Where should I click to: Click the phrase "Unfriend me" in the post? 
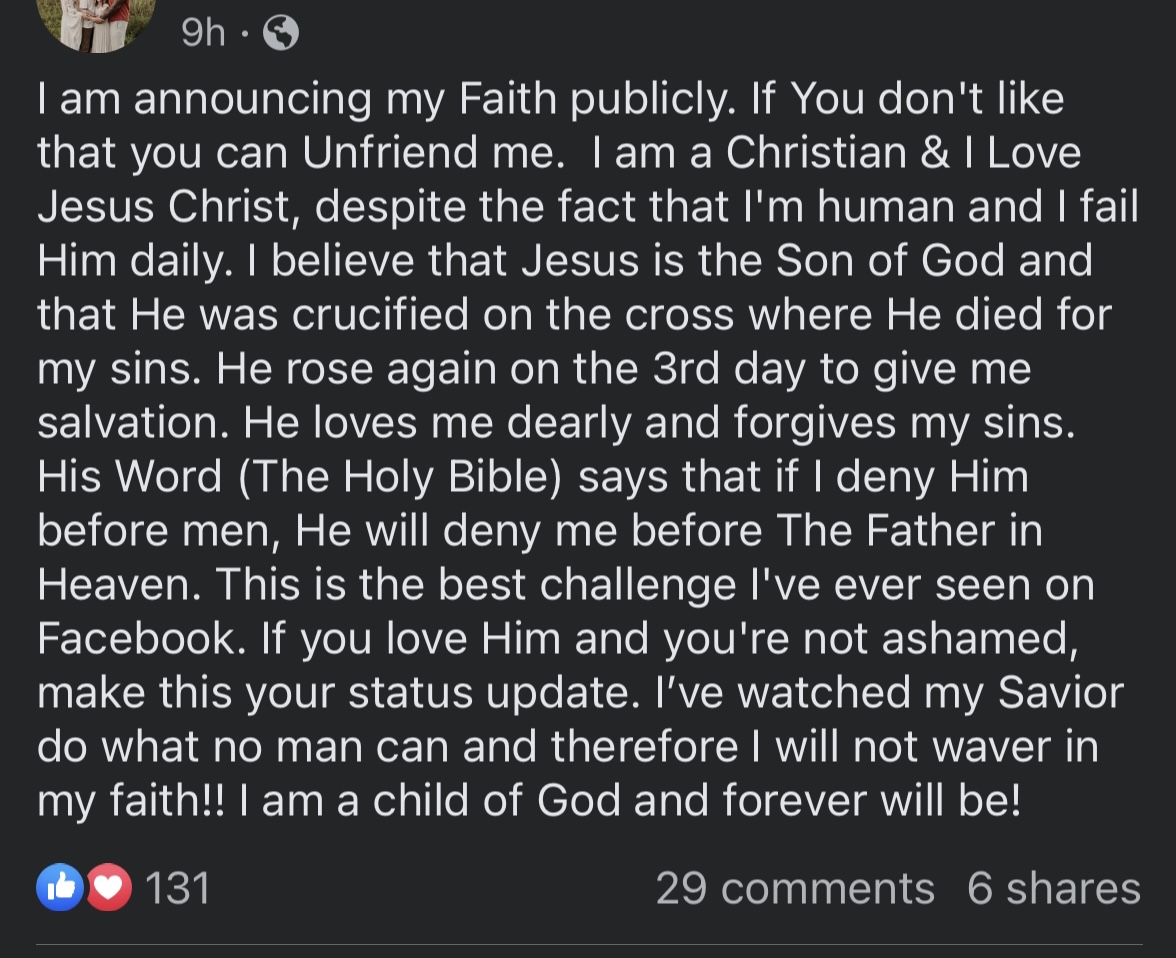tap(433, 152)
